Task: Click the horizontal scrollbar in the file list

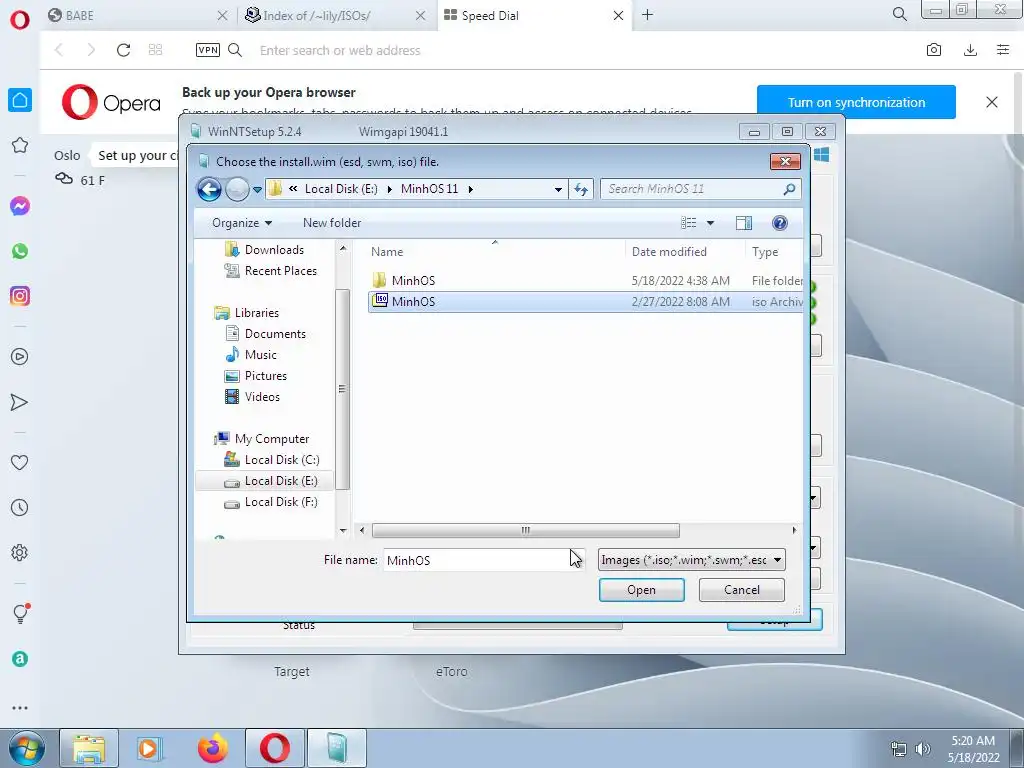Action: 526,530
